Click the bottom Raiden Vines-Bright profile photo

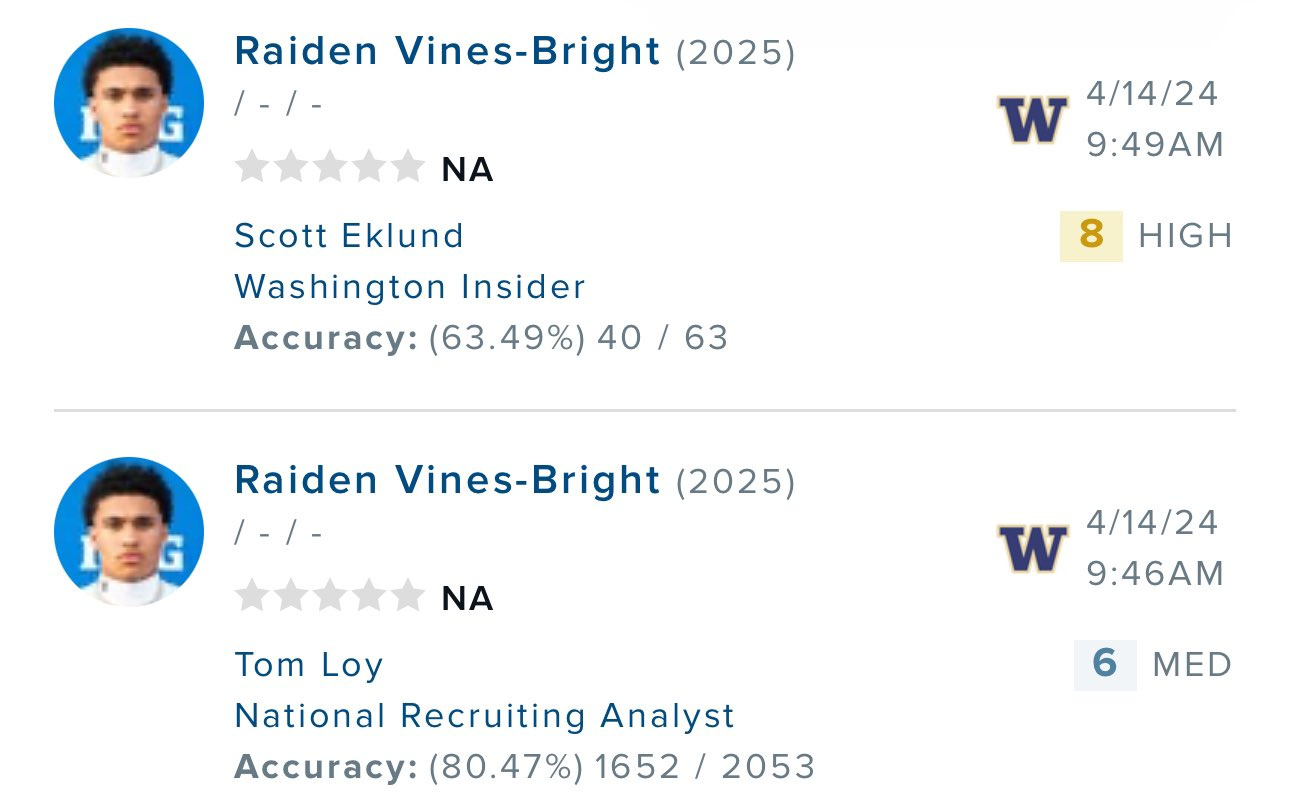click(129, 532)
